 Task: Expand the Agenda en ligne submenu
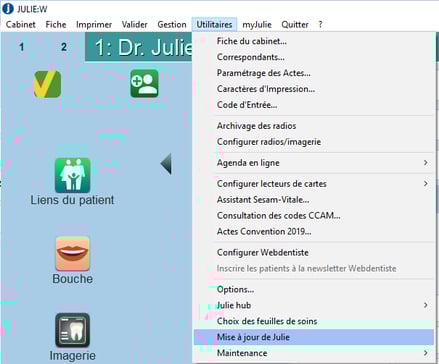tap(314, 163)
